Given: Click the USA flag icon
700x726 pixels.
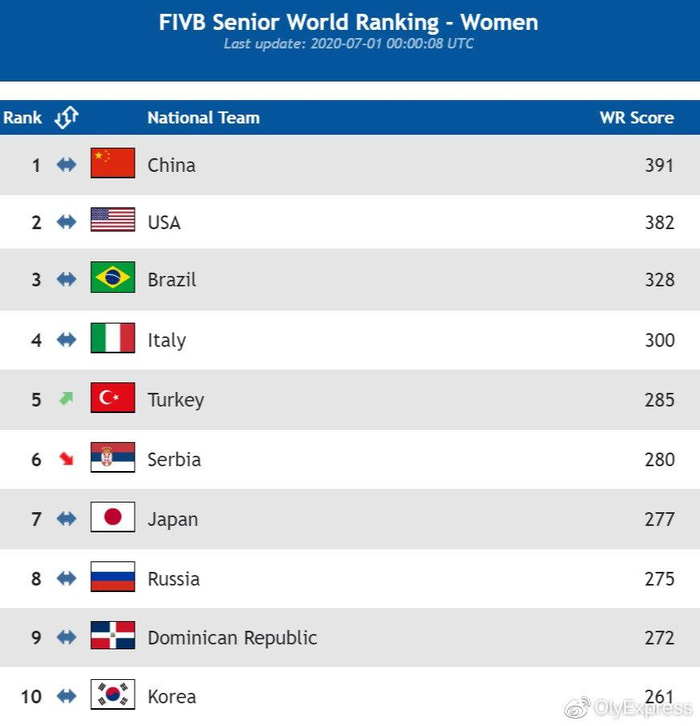Looking at the screenshot, I should click(x=113, y=221).
